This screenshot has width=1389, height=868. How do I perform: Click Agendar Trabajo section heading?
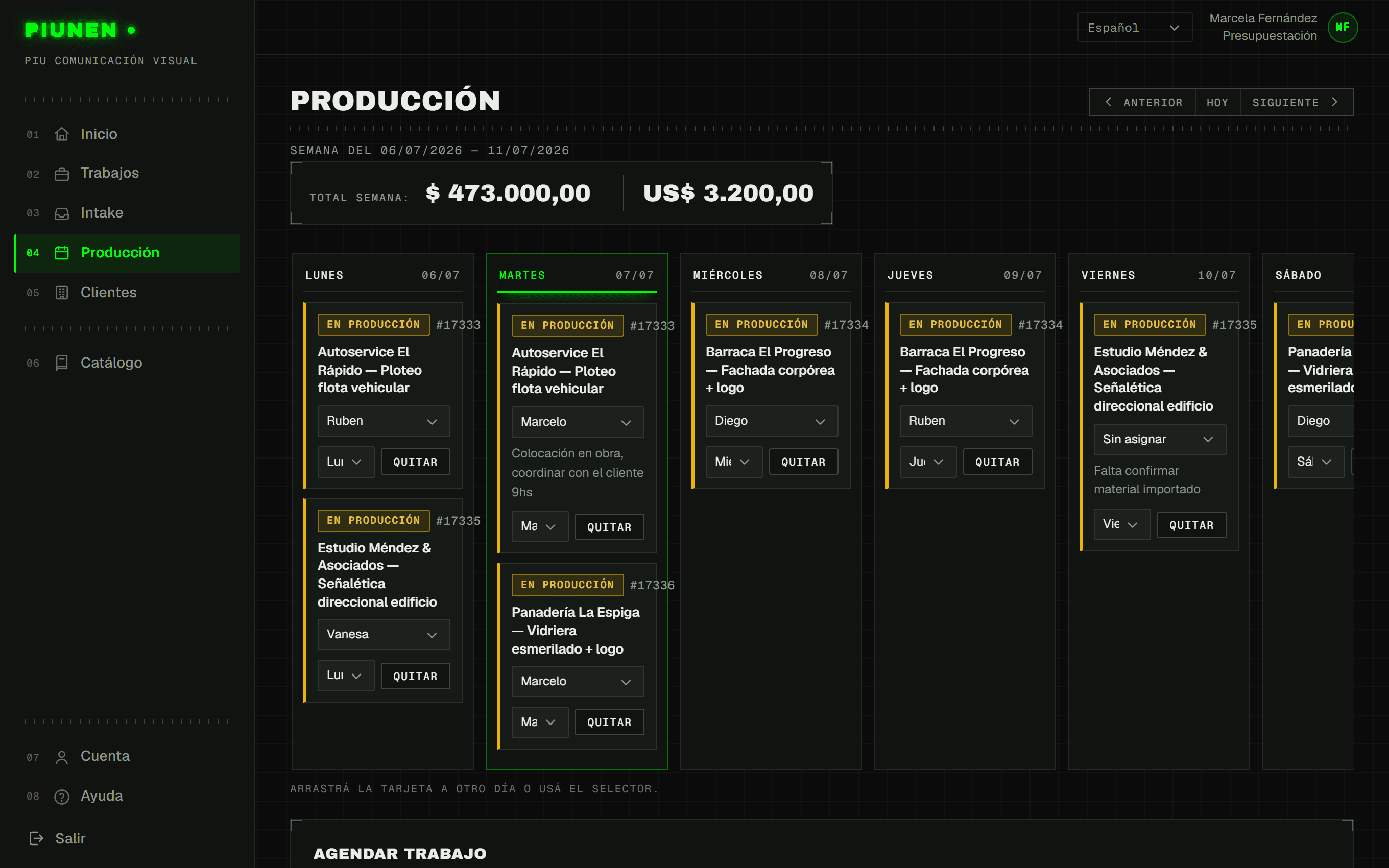[x=400, y=853]
